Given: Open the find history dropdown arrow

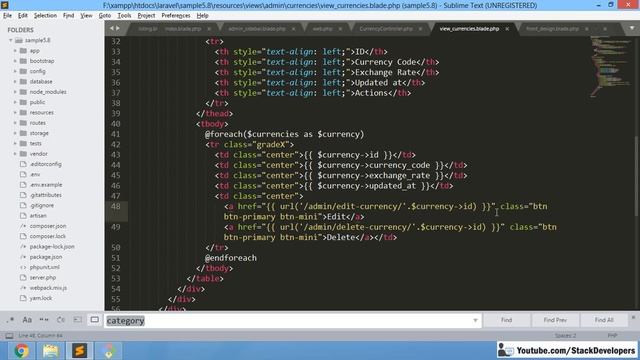Looking at the screenshot, I should click(475, 320).
